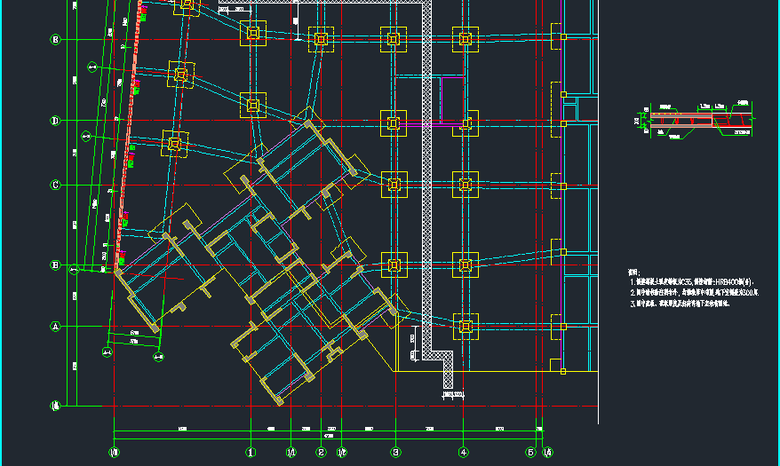Click bottom grid axis bubble 5
Screen dimensions: 780x466
coord(531,452)
